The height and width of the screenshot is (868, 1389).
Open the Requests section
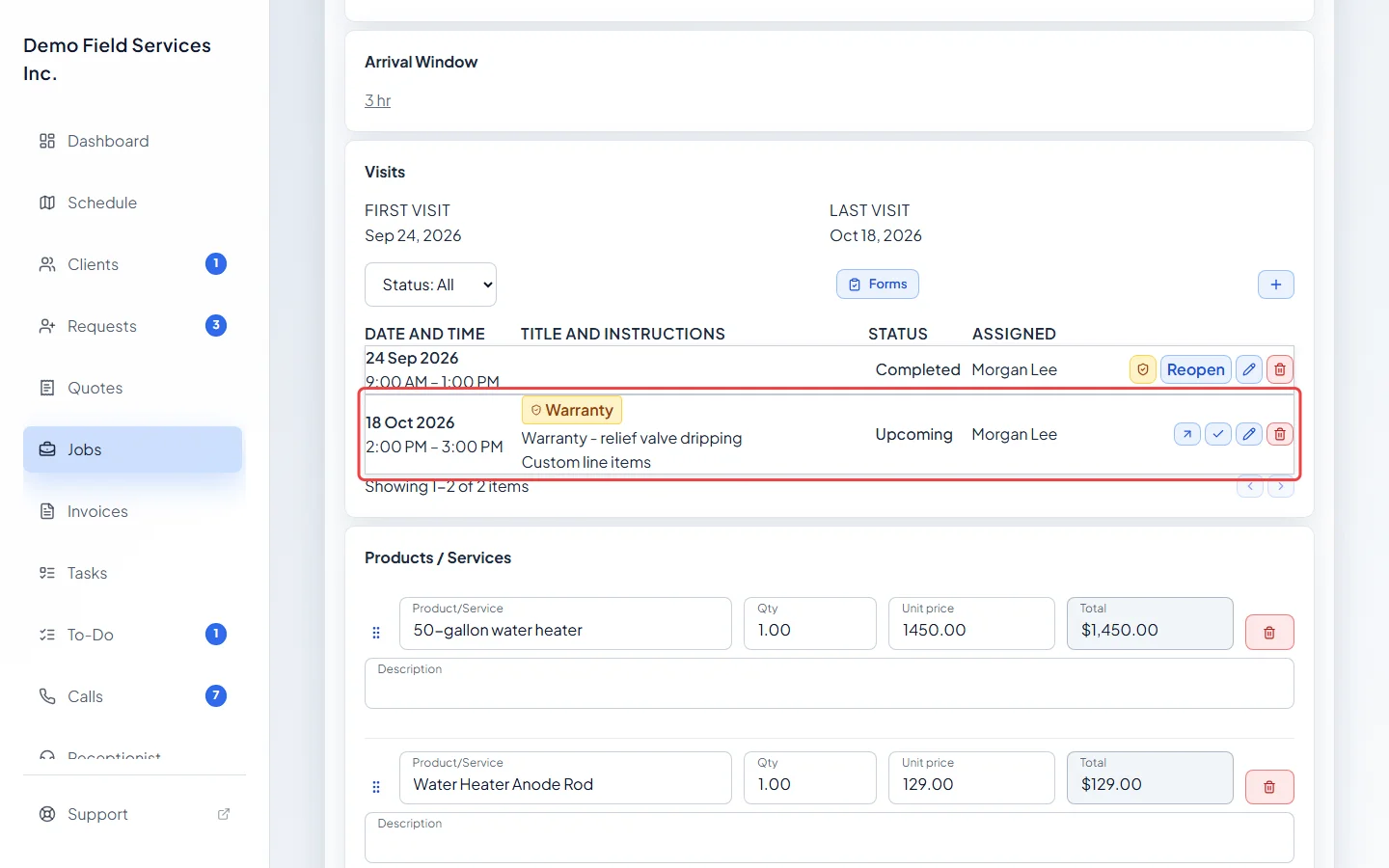pyautogui.click(x=133, y=326)
